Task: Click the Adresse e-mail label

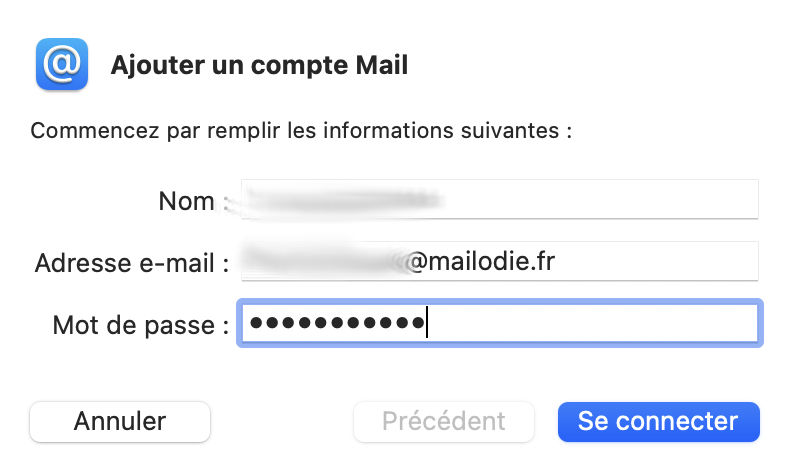Action: [x=132, y=263]
